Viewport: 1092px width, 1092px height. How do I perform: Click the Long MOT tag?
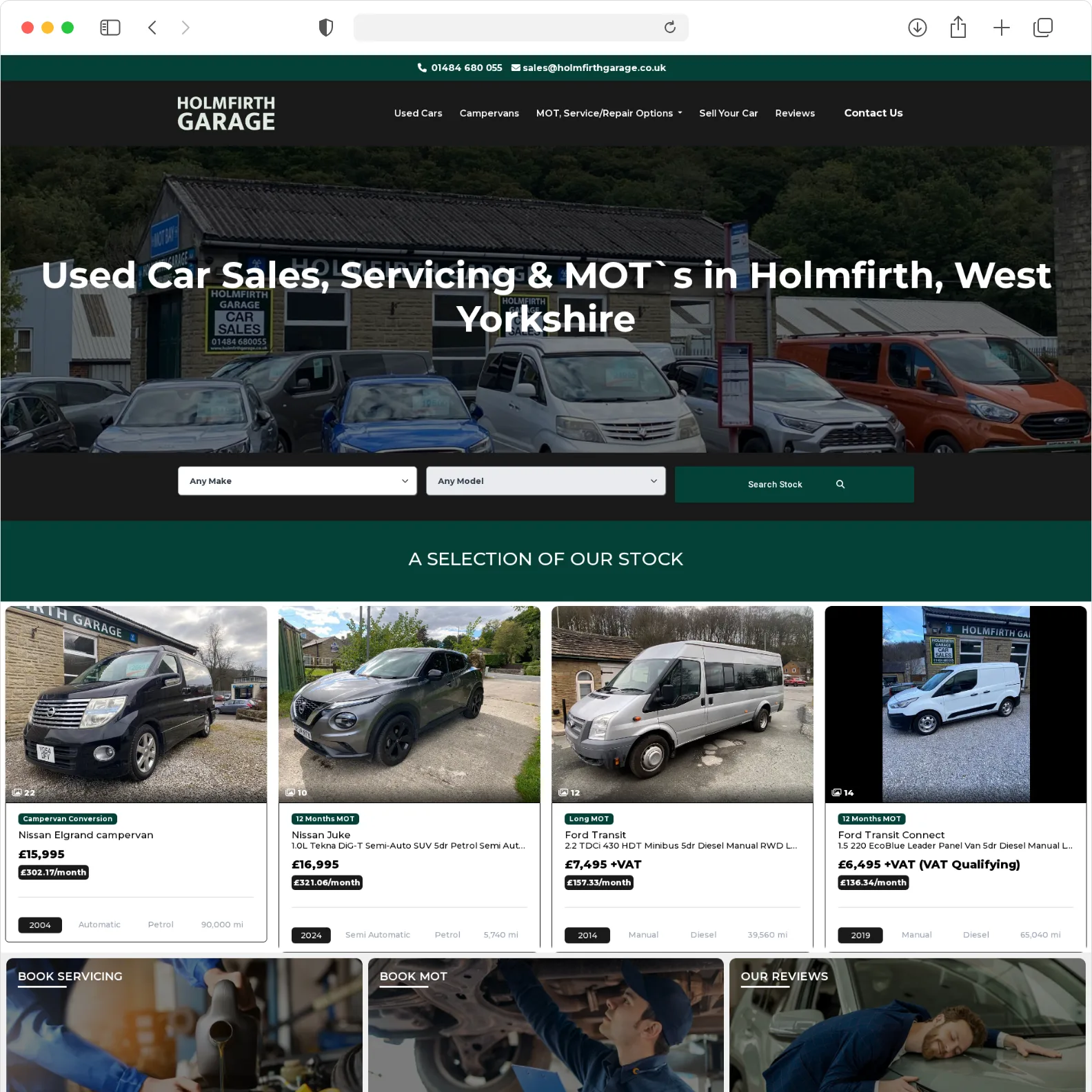tap(589, 819)
